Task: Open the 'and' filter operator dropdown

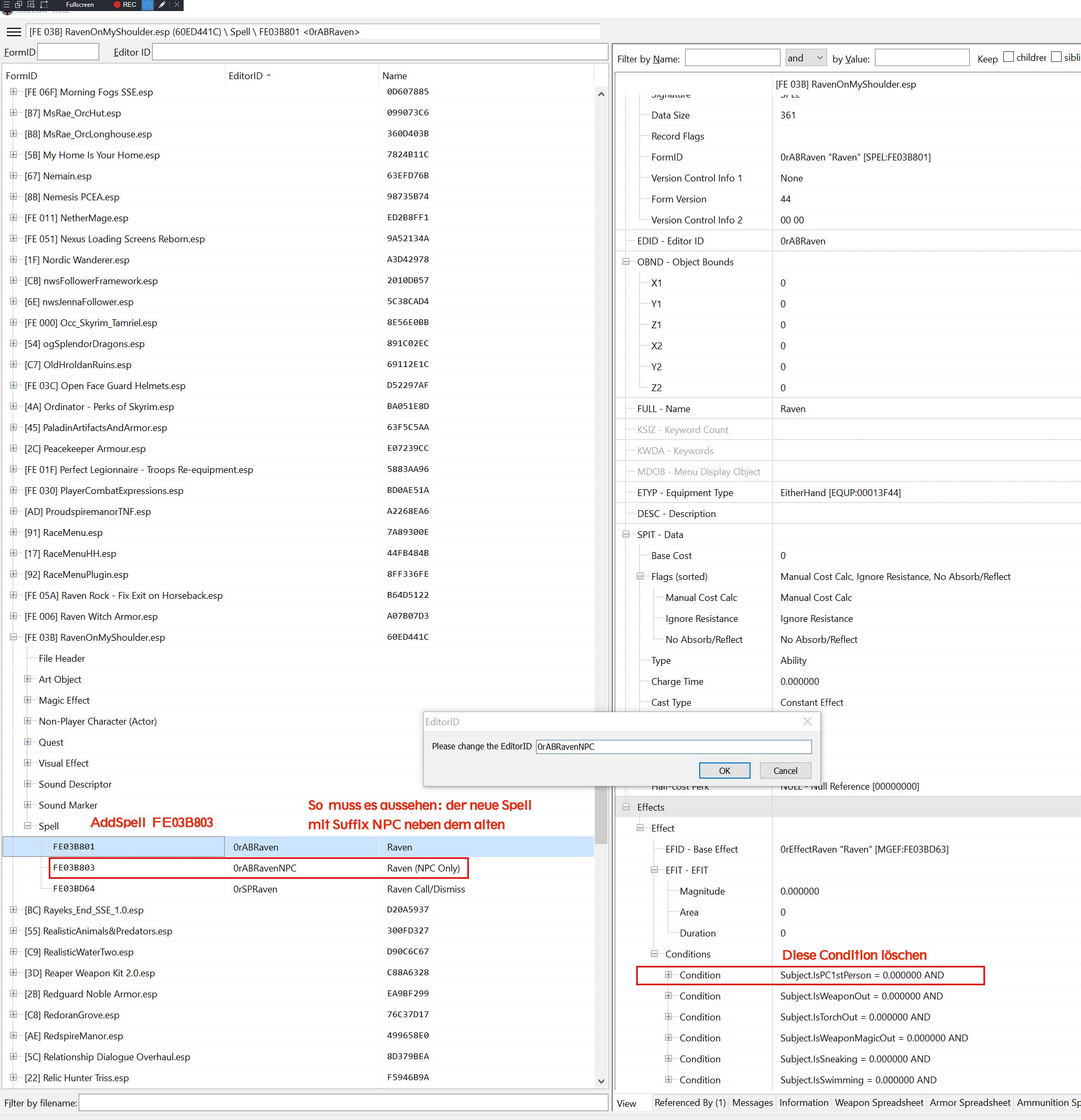Action: (805, 58)
